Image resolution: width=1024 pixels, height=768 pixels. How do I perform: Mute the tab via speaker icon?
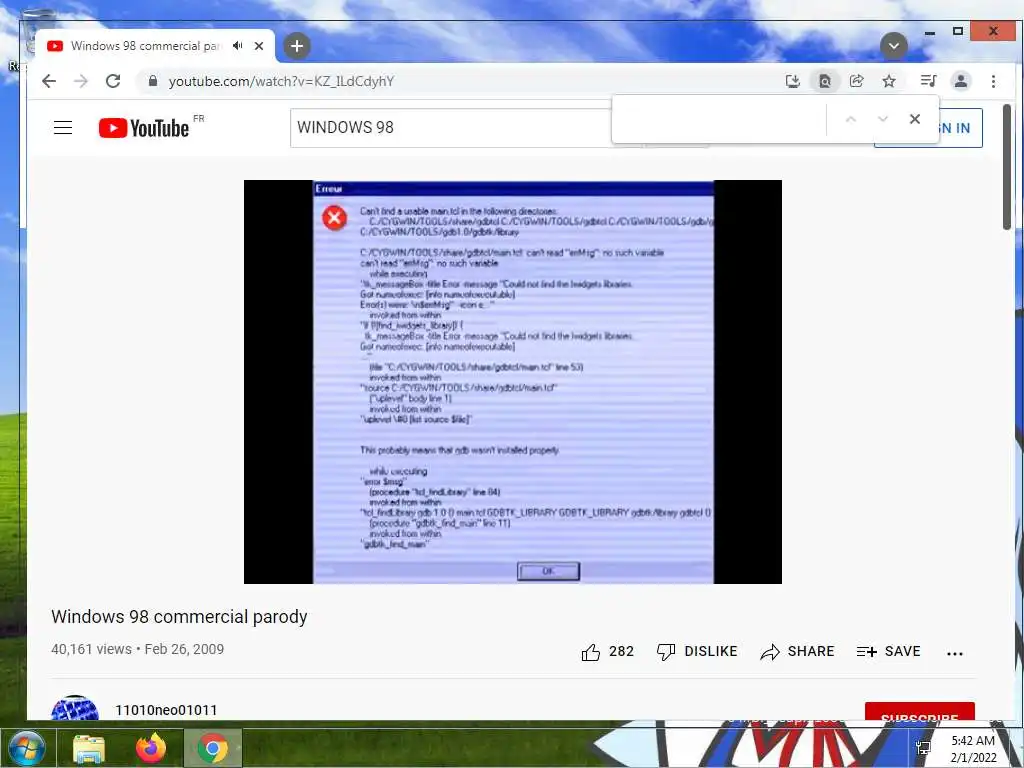(x=238, y=46)
